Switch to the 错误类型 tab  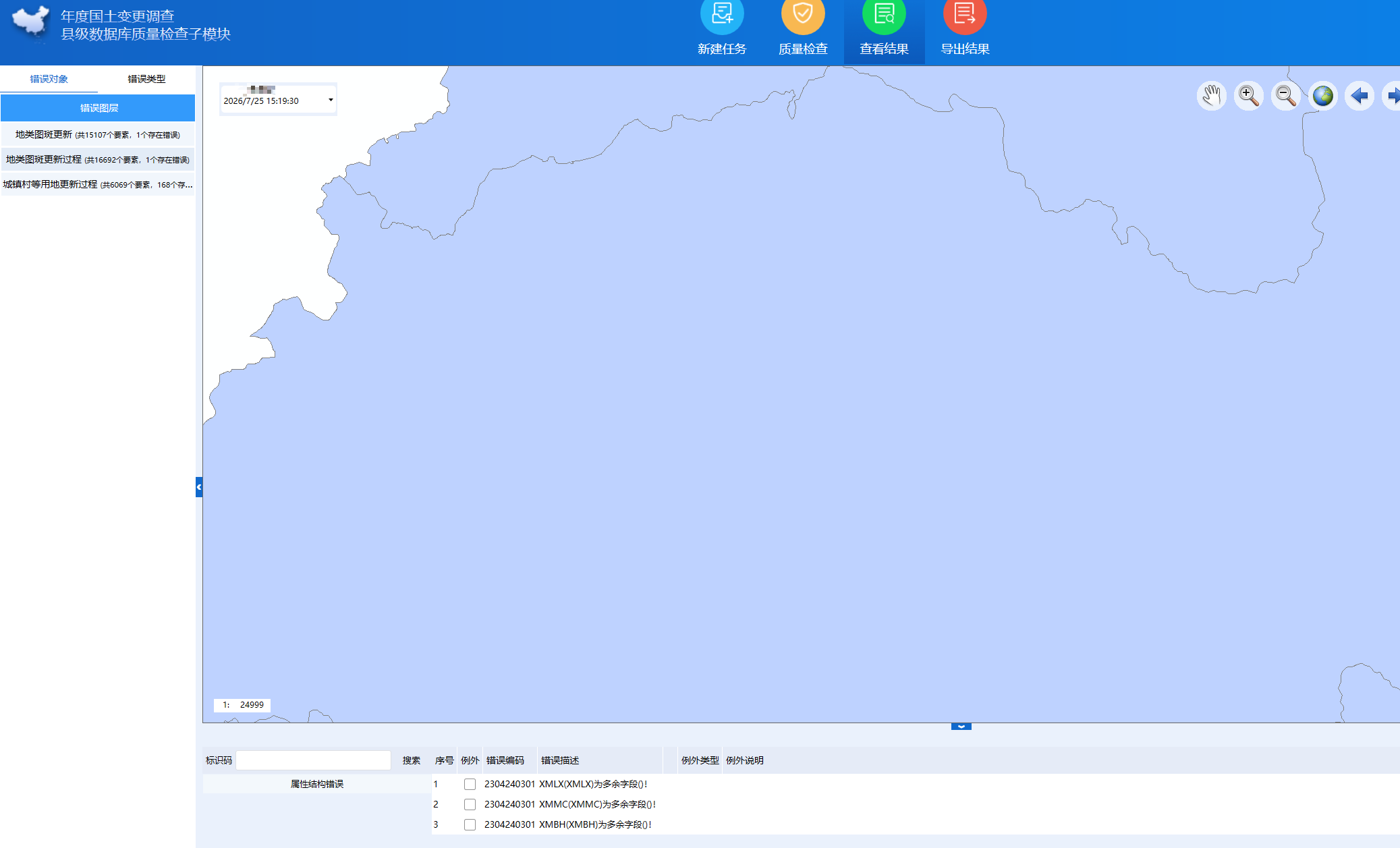[146, 79]
